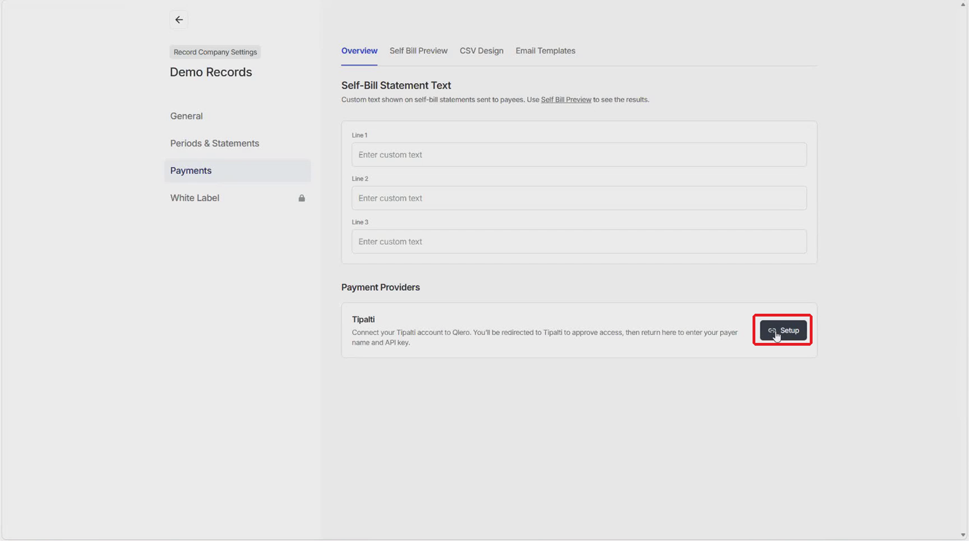Screen dimensions: 969x541
Task: Open the CSV Design tab
Action: (x=481, y=51)
